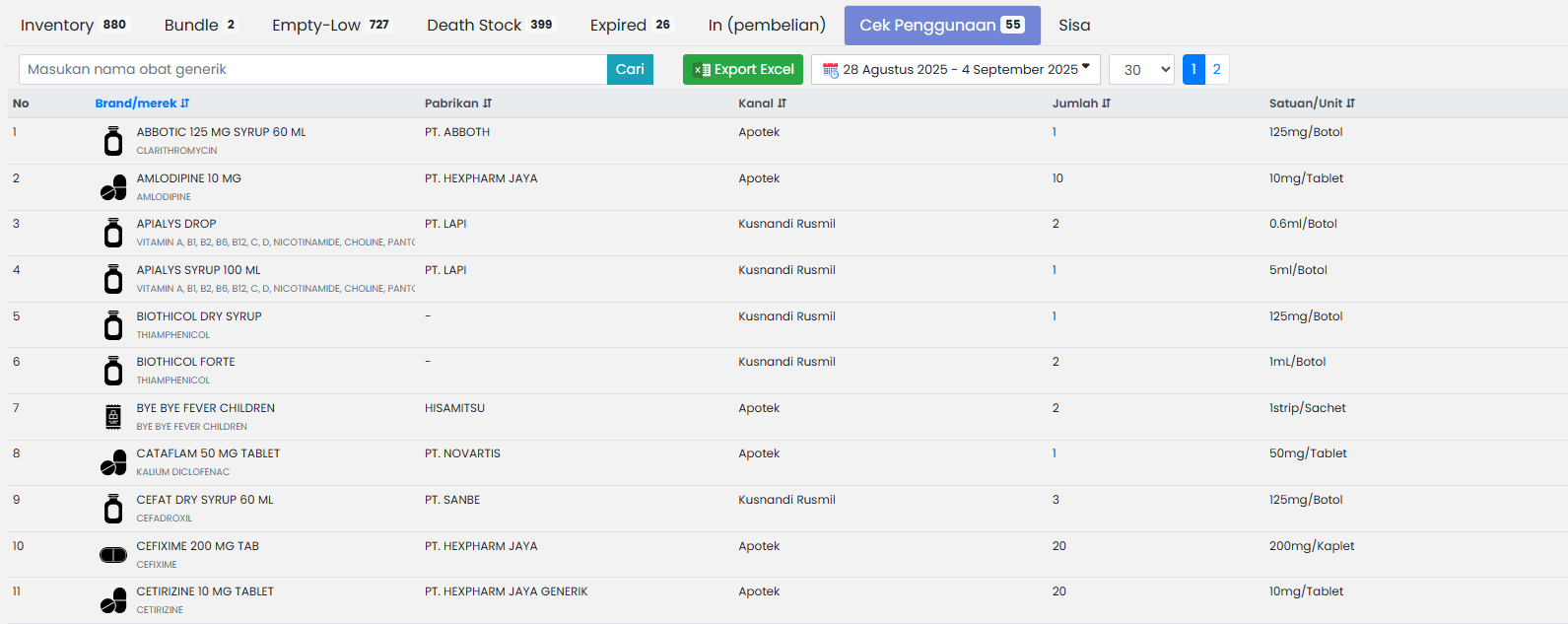
Task: Click the bottle icon beside APIALYS DROP
Action: click(x=113, y=233)
